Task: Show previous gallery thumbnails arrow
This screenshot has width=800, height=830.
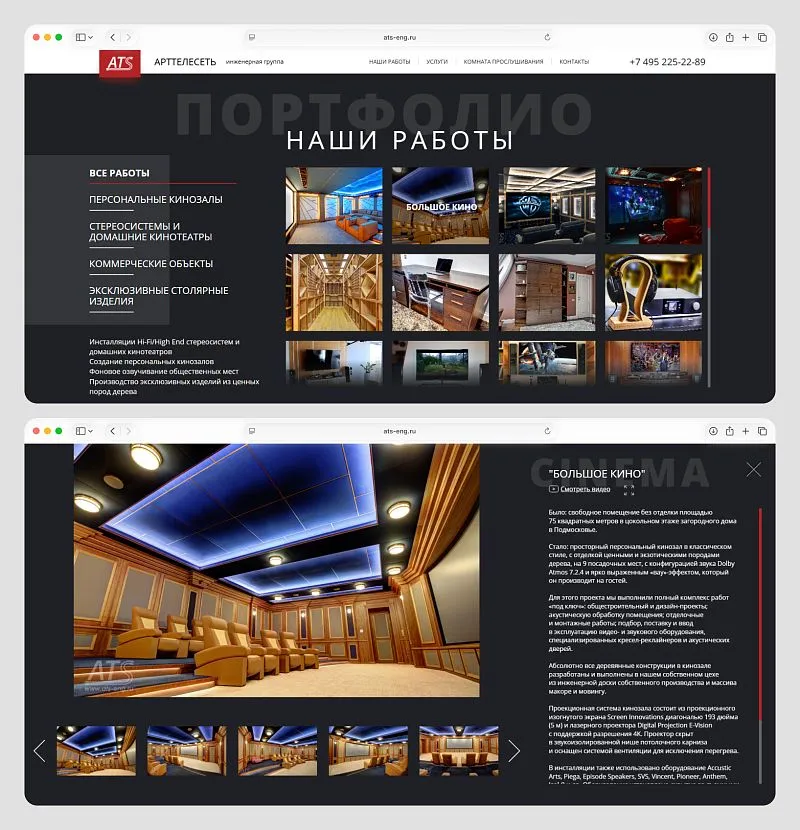Action: (x=40, y=751)
